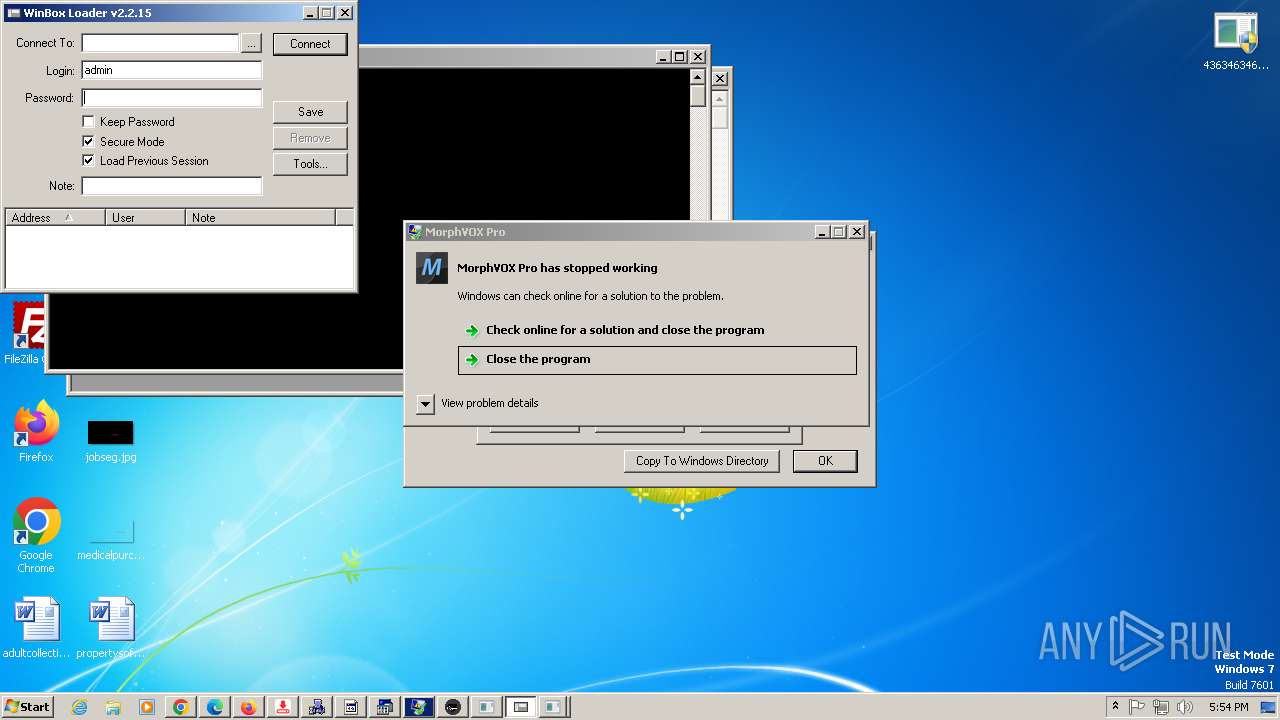Open the Firefox desktop shortcut
Viewport: 1280px width, 720px height.
coord(36,431)
